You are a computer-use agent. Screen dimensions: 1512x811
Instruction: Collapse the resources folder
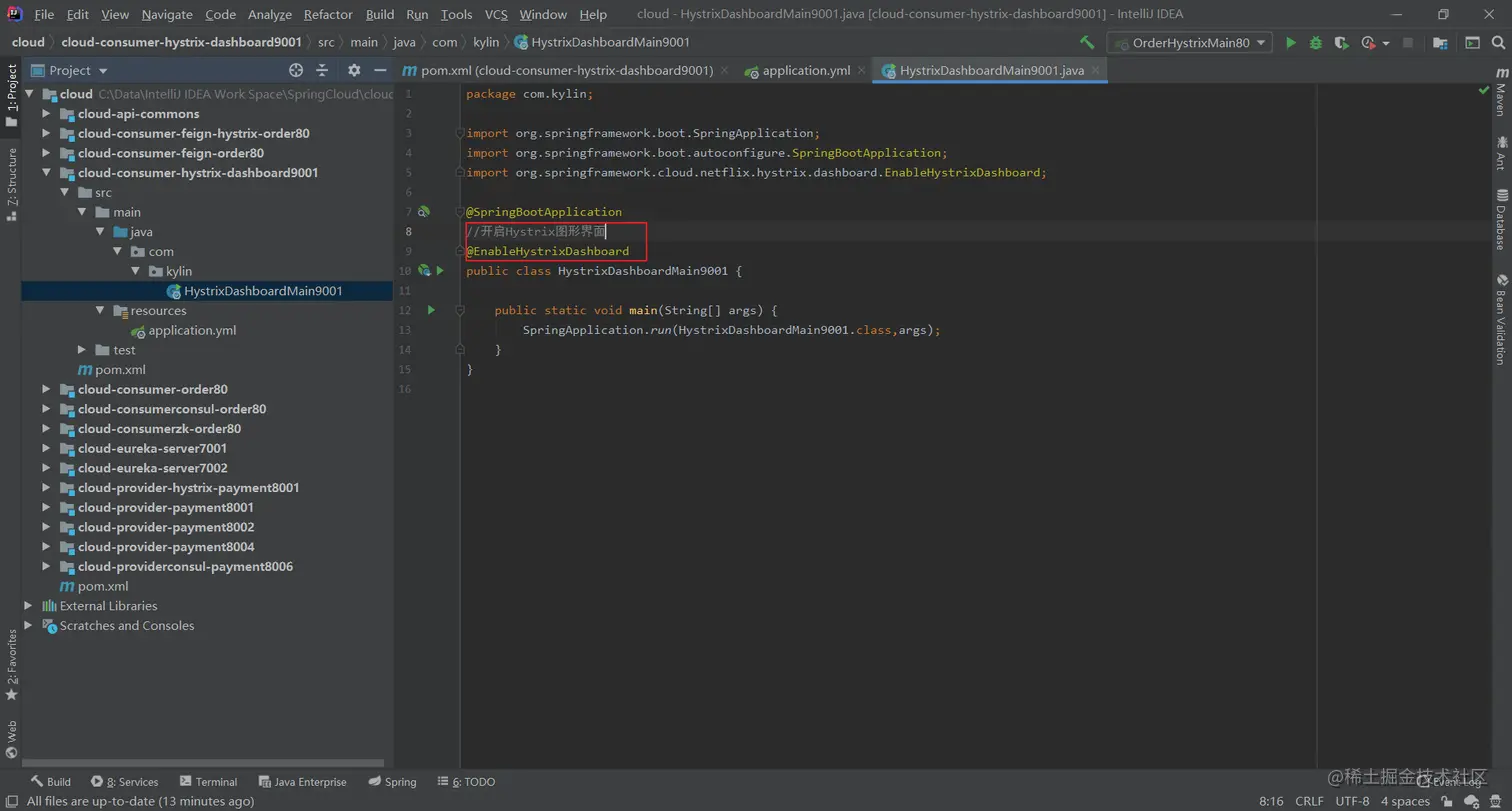100,311
